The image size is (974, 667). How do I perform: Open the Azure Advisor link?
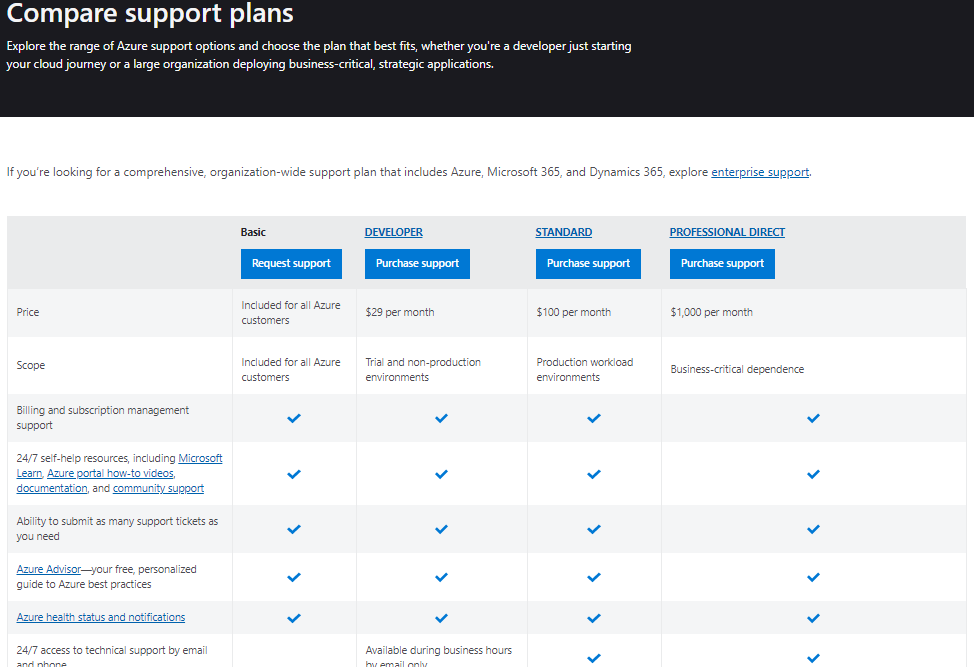(48, 569)
